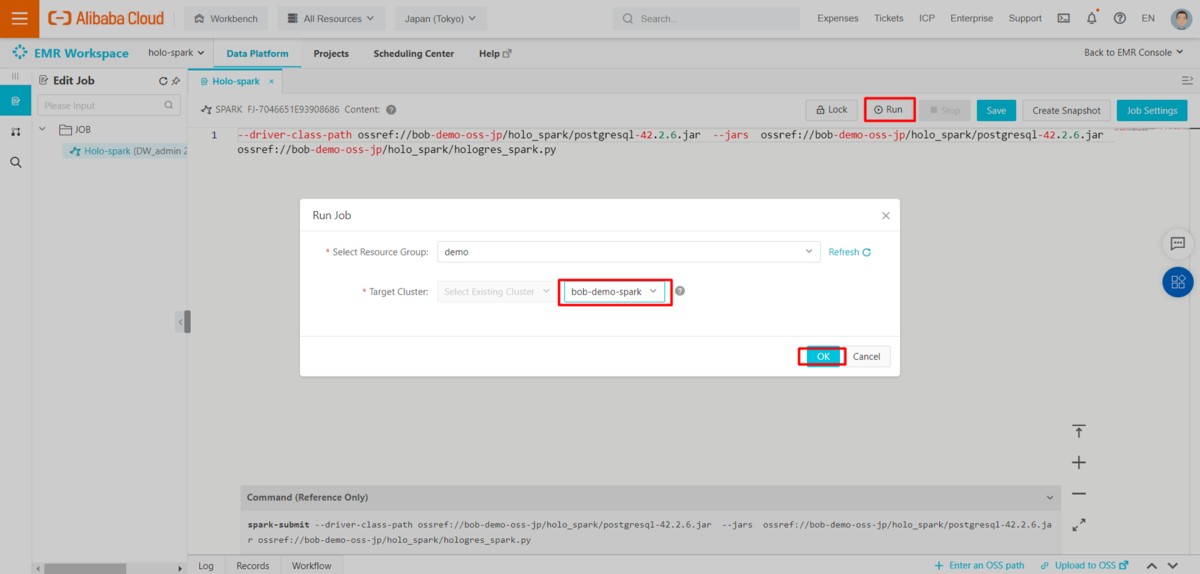The width and height of the screenshot is (1200, 574).
Task: Click the Lock button
Action: tap(830, 110)
